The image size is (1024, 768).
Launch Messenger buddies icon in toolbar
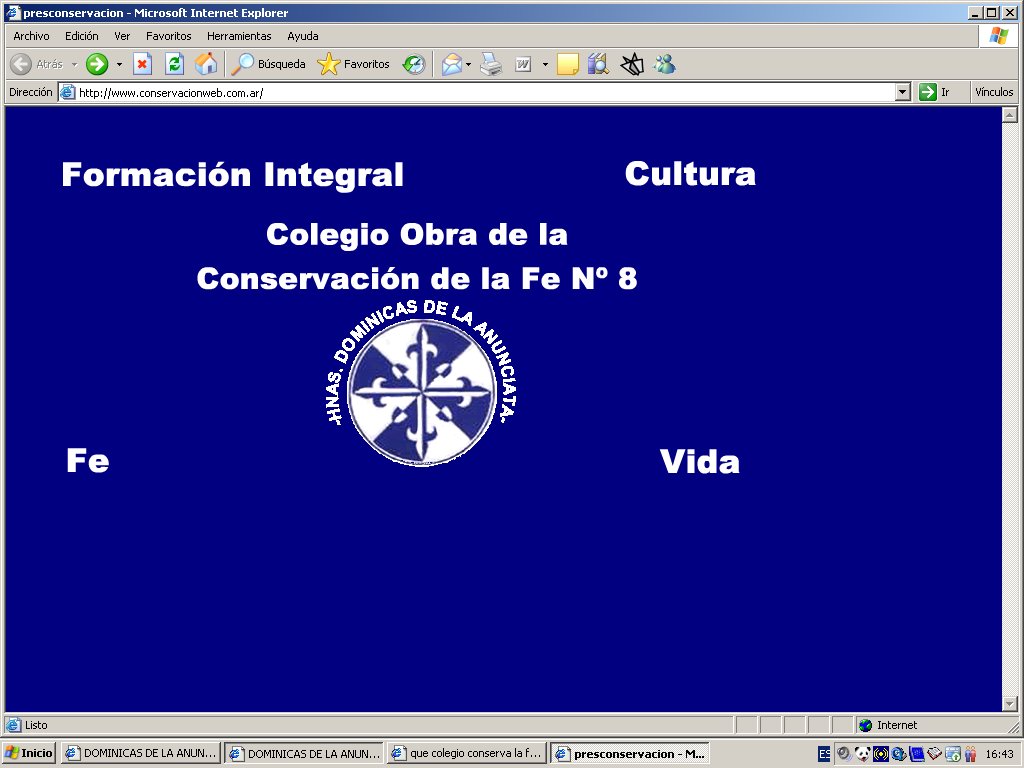click(665, 64)
